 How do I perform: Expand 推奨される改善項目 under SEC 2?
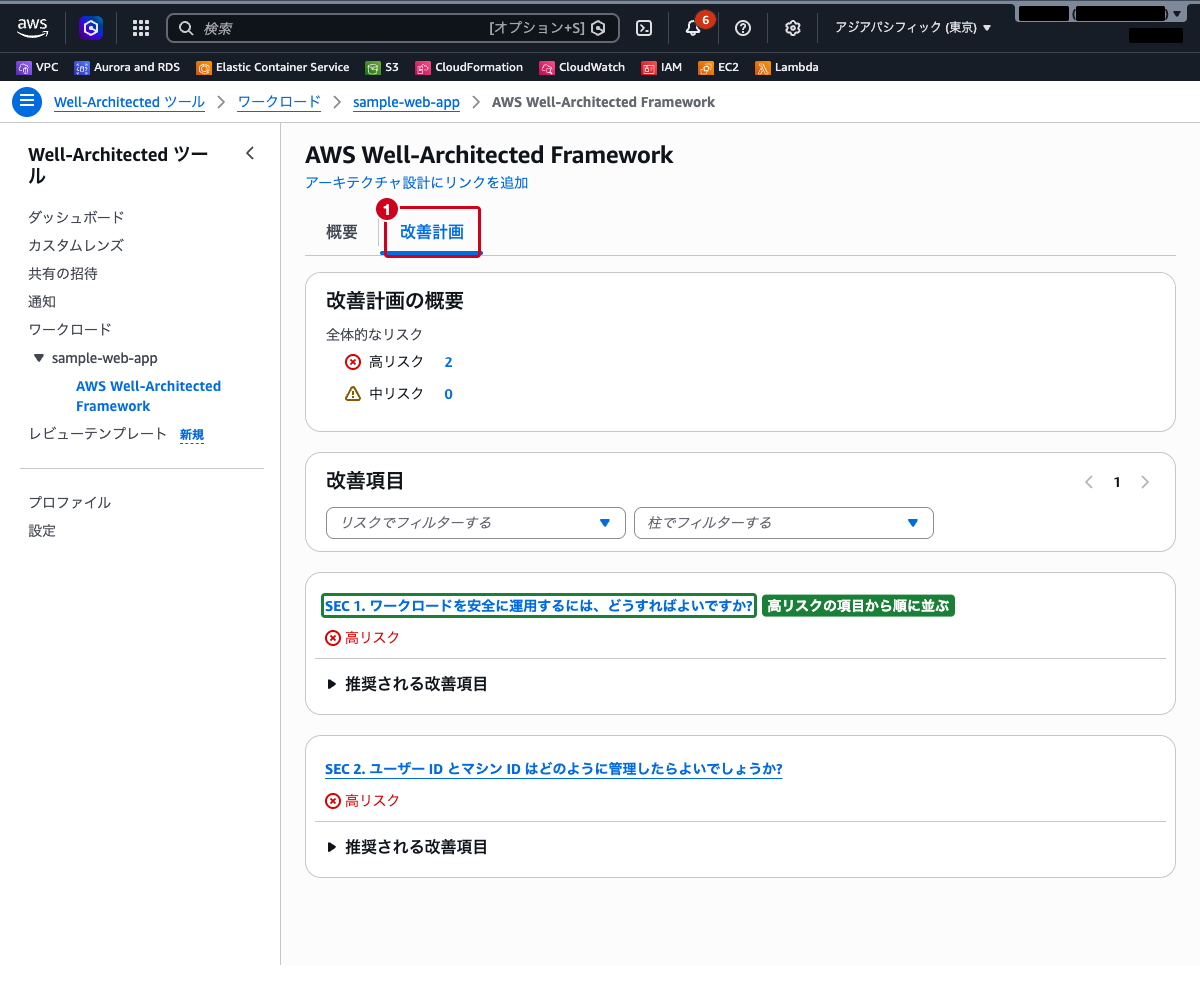(408, 847)
